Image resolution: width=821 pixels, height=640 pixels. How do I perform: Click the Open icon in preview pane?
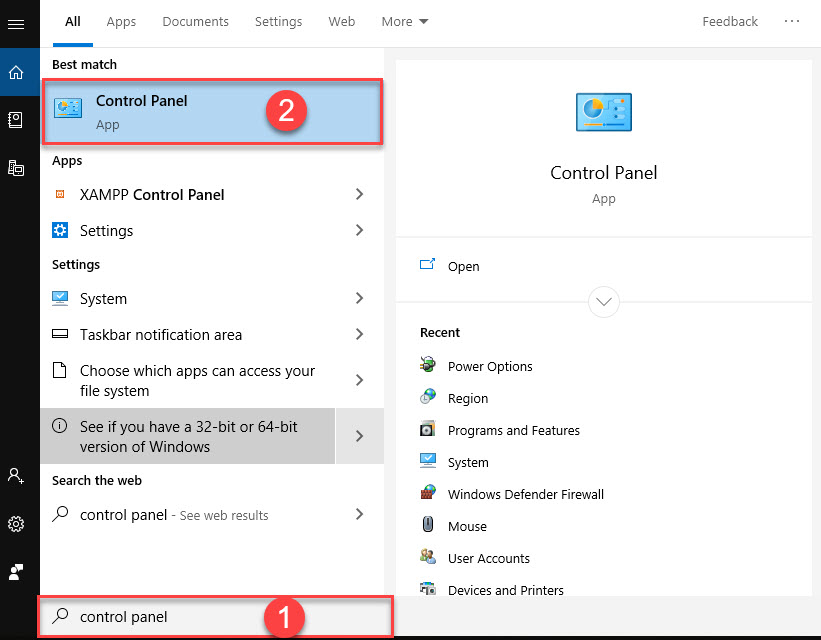click(x=427, y=264)
